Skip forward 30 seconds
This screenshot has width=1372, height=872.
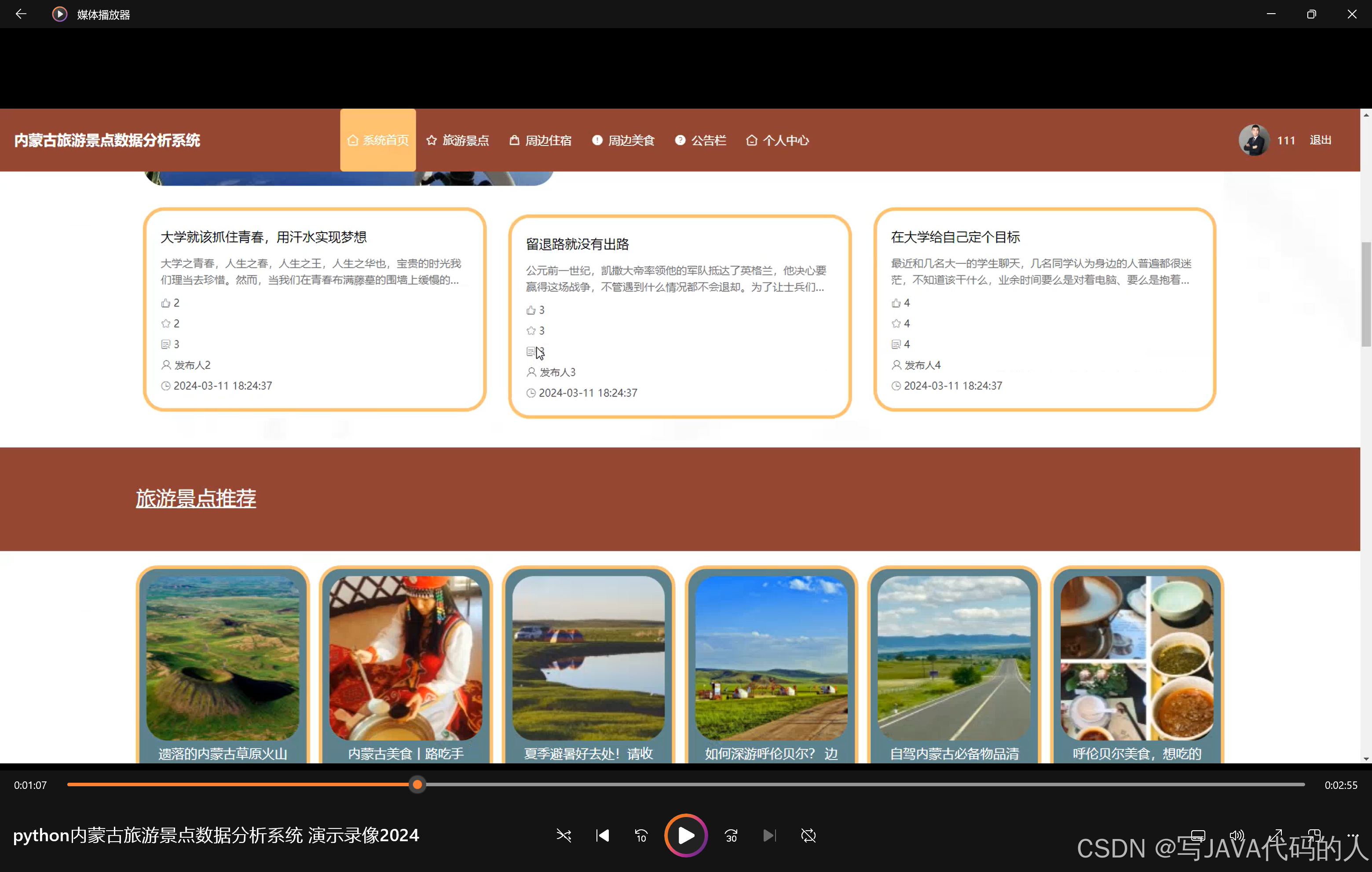(x=731, y=836)
